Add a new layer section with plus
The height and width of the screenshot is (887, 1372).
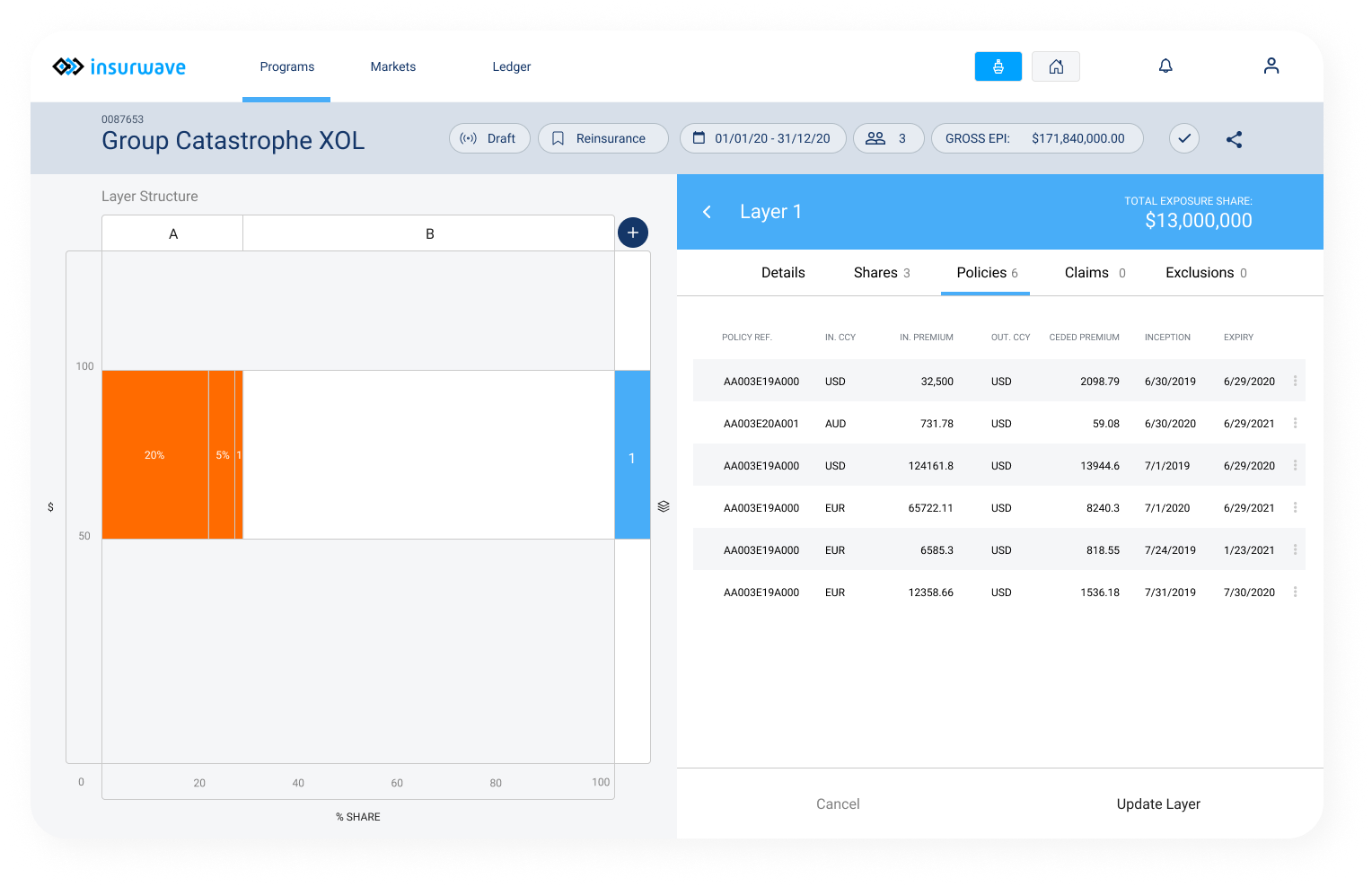point(633,233)
